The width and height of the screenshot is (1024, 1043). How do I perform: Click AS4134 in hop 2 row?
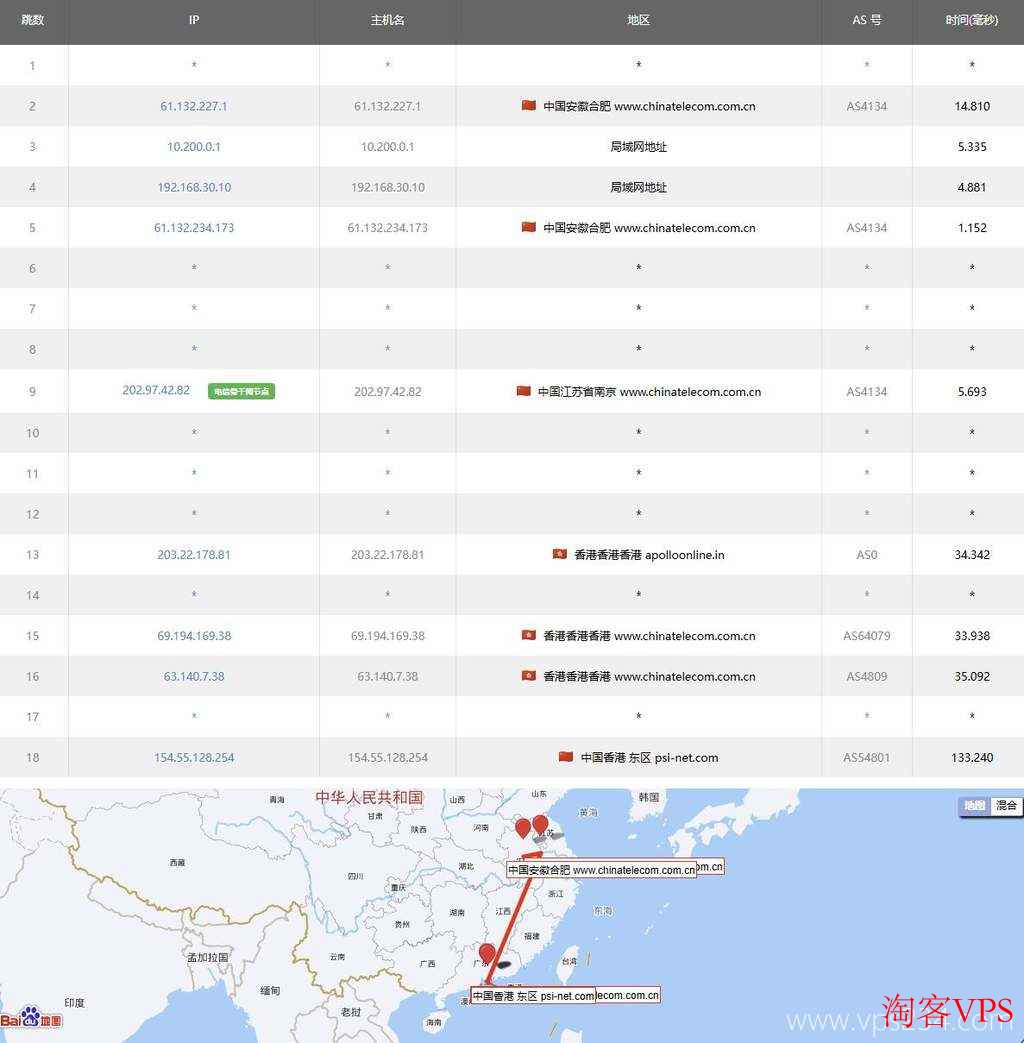pyautogui.click(x=866, y=106)
